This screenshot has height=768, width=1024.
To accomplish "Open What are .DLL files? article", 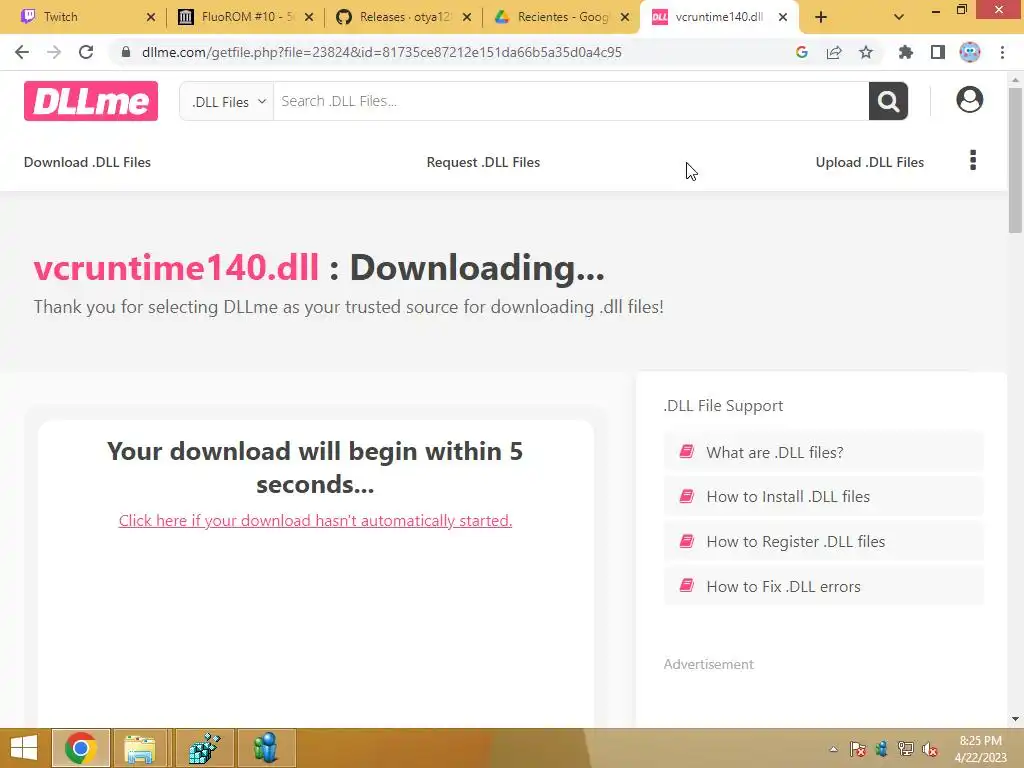I will [824, 452].
